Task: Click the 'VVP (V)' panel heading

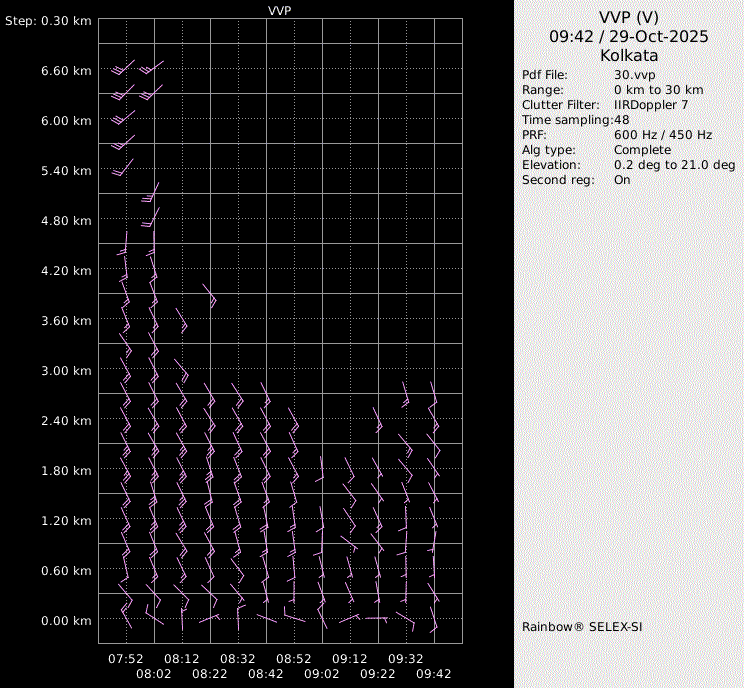Action: pyautogui.click(x=628, y=17)
